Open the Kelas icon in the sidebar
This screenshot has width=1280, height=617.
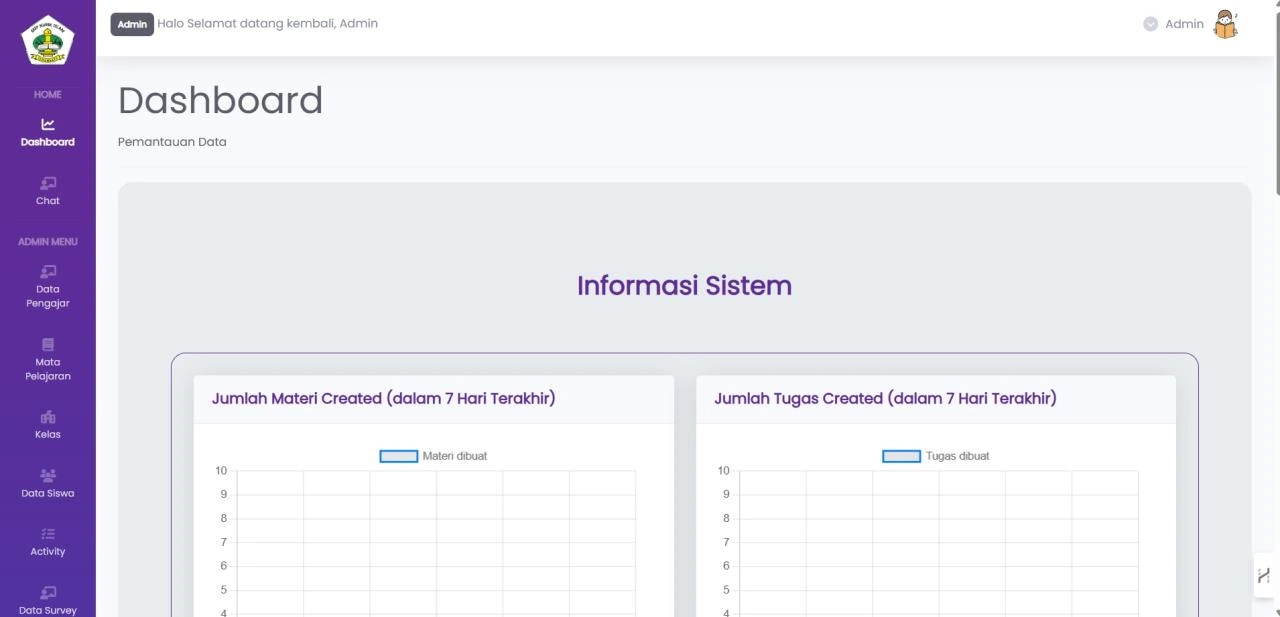pos(48,417)
